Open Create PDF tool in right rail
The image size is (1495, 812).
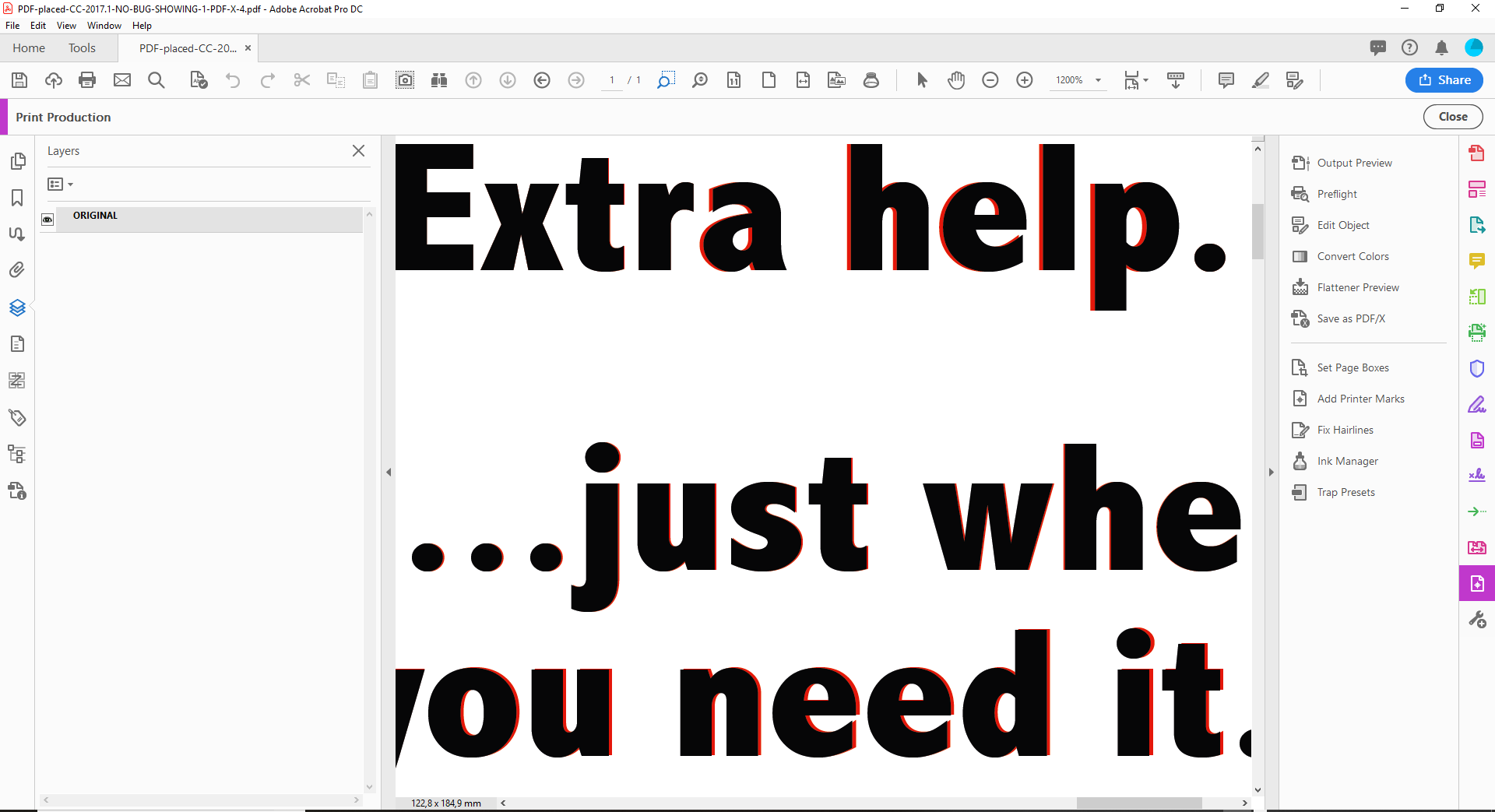click(1477, 153)
